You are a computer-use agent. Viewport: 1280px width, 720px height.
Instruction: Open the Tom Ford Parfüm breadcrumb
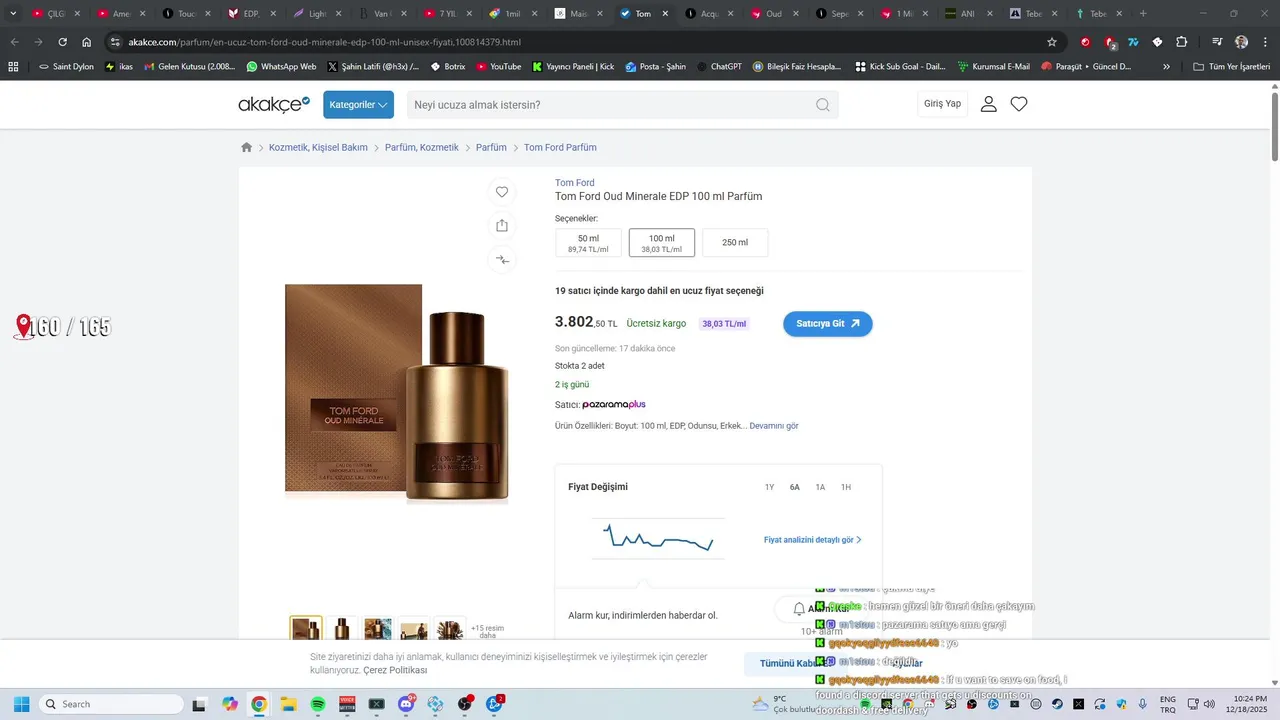click(560, 147)
